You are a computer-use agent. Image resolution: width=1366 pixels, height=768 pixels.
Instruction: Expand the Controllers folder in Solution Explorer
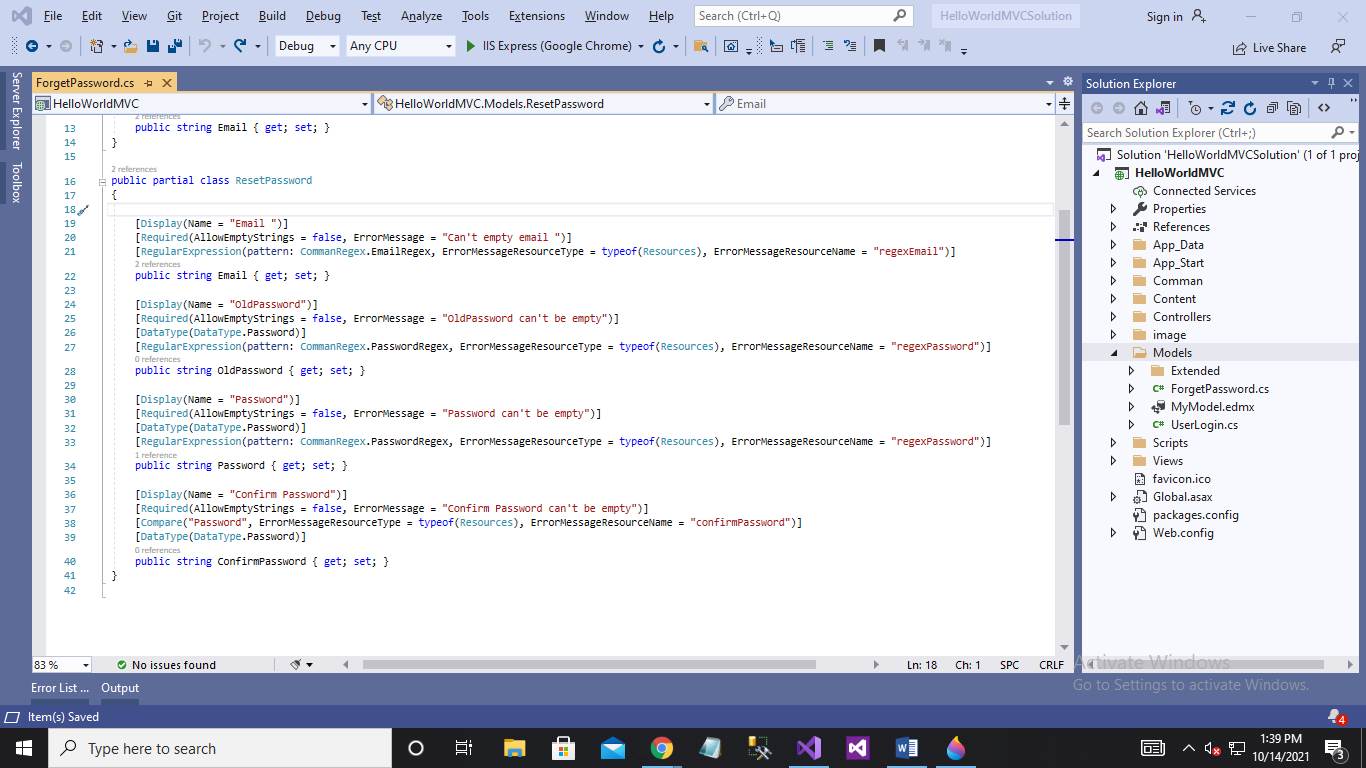click(1114, 317)
